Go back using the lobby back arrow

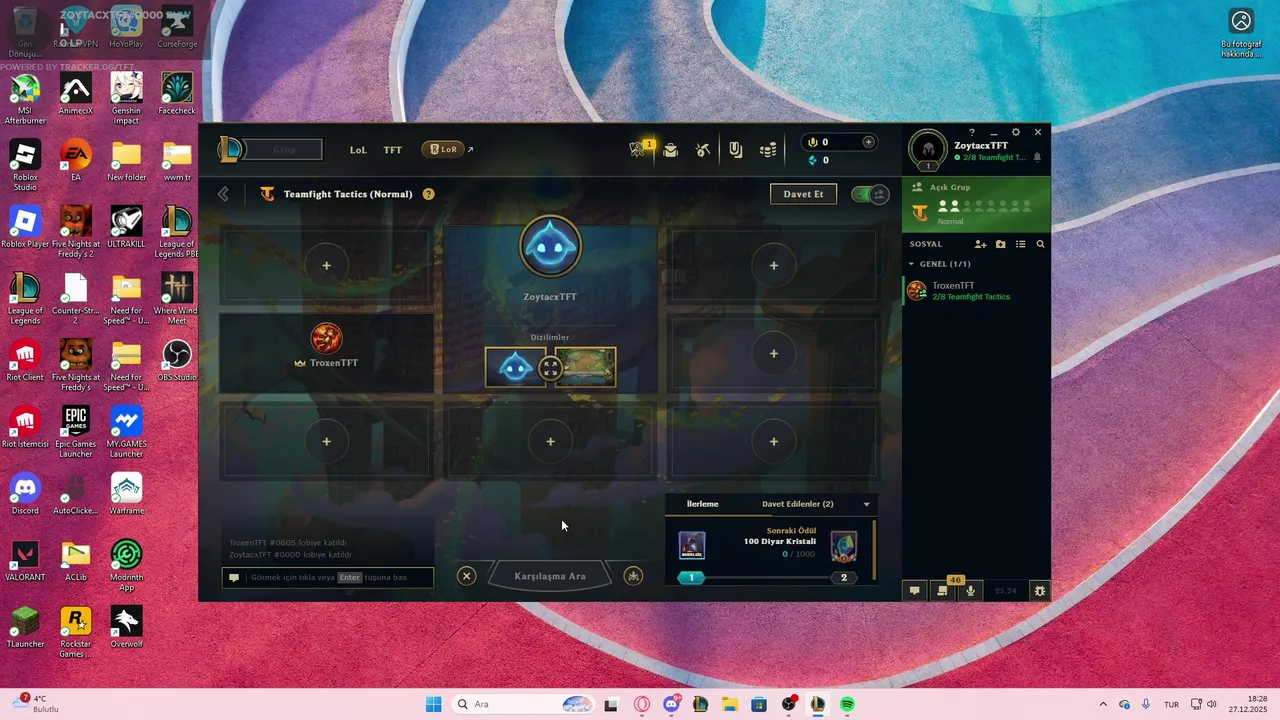click(x=223, y=194)
